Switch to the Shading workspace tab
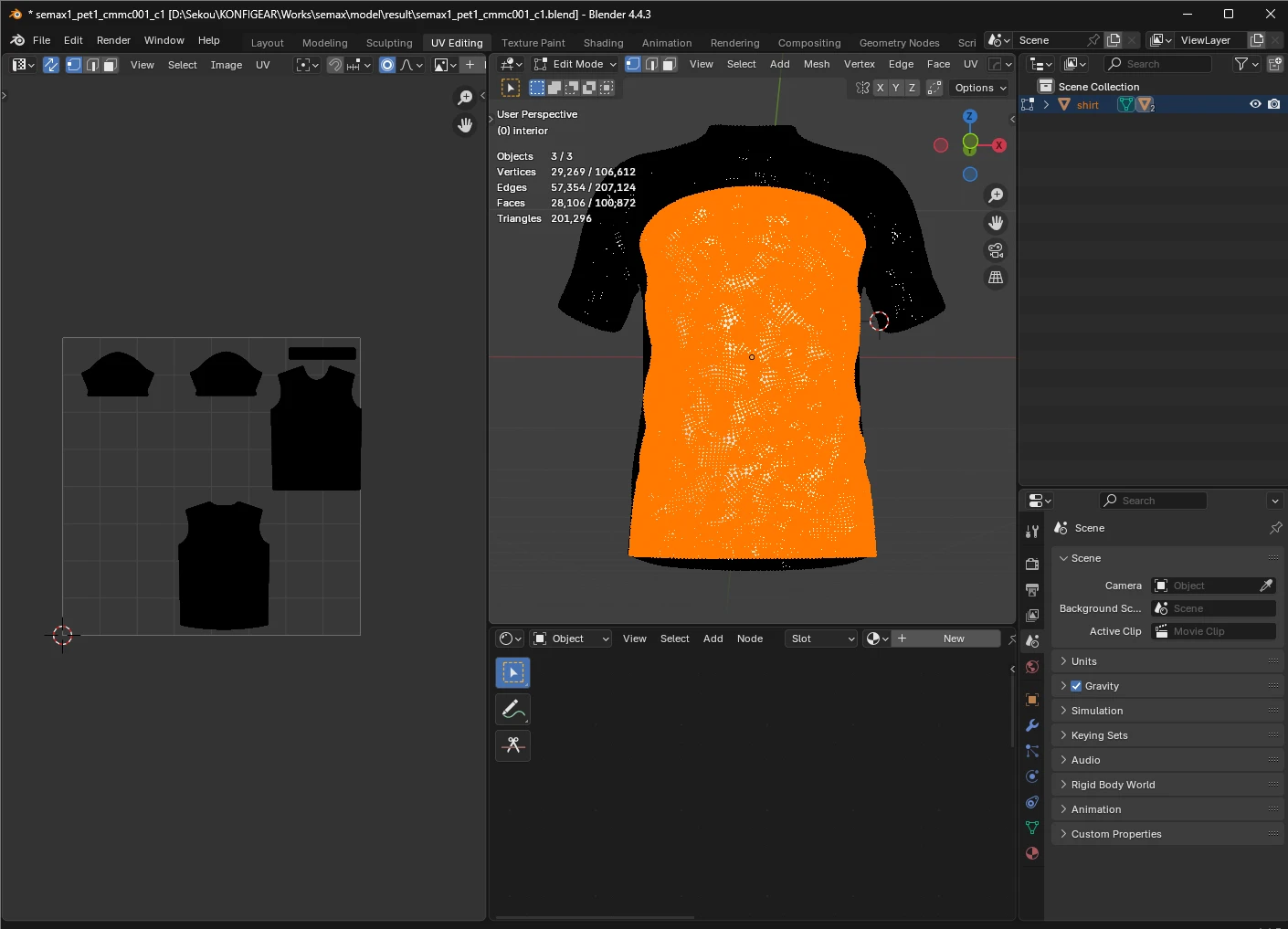1288x929 pixels. 603,43
